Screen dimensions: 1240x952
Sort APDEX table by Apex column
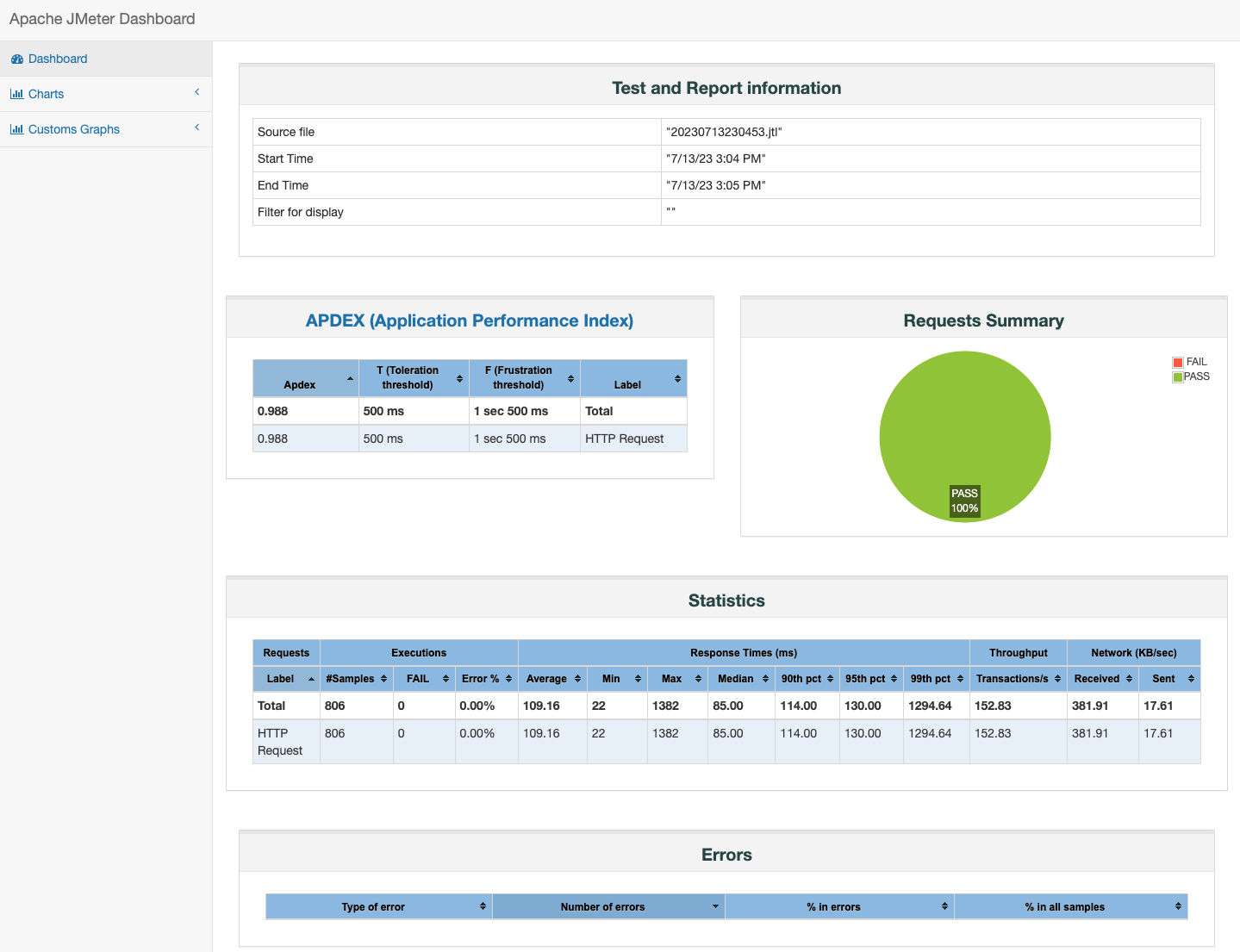click(x=306, y=378)
